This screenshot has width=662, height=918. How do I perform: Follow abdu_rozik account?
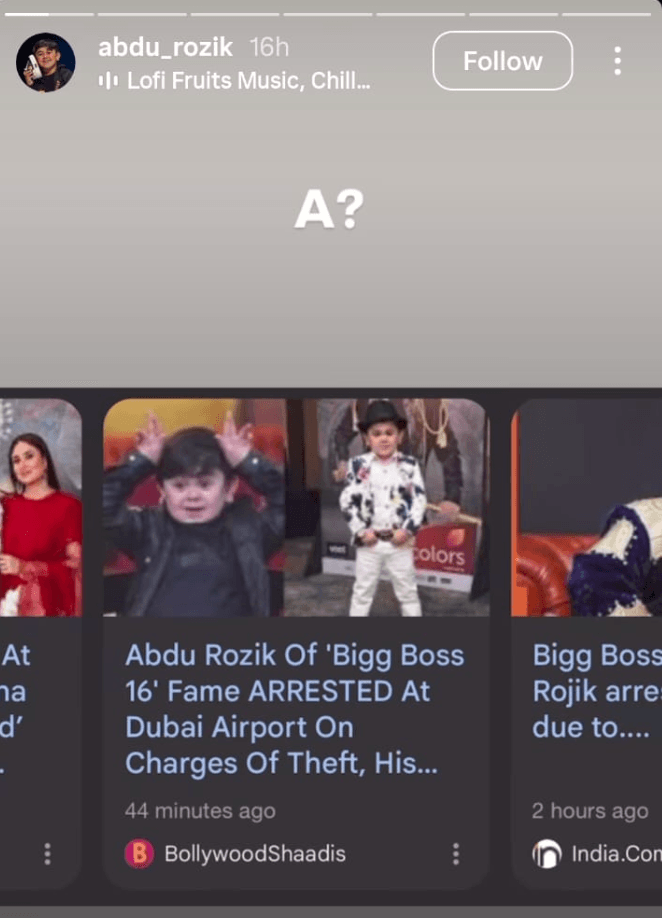[x=502, y=61]
